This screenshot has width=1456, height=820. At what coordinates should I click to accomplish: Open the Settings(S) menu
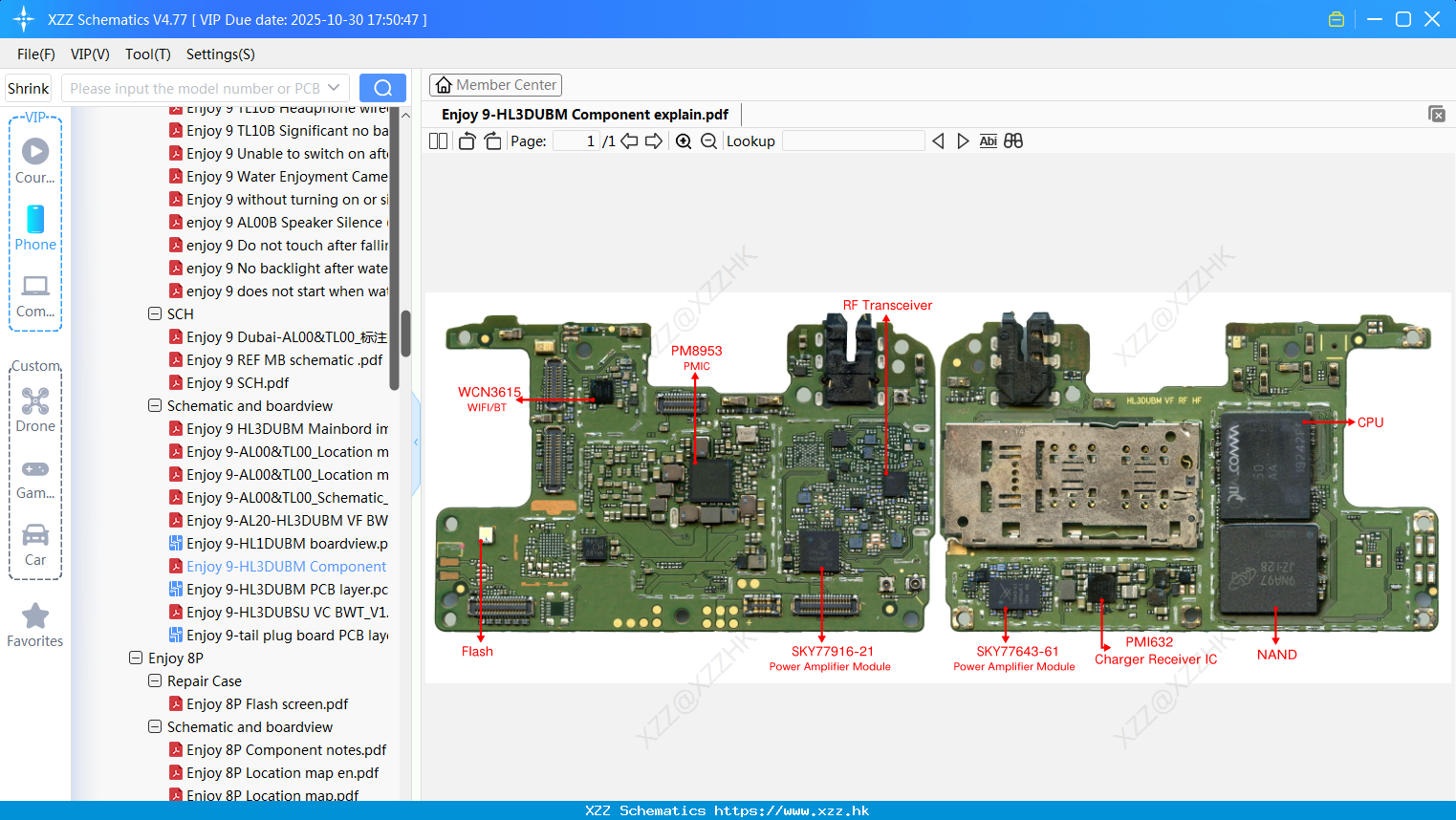point(221,54)
